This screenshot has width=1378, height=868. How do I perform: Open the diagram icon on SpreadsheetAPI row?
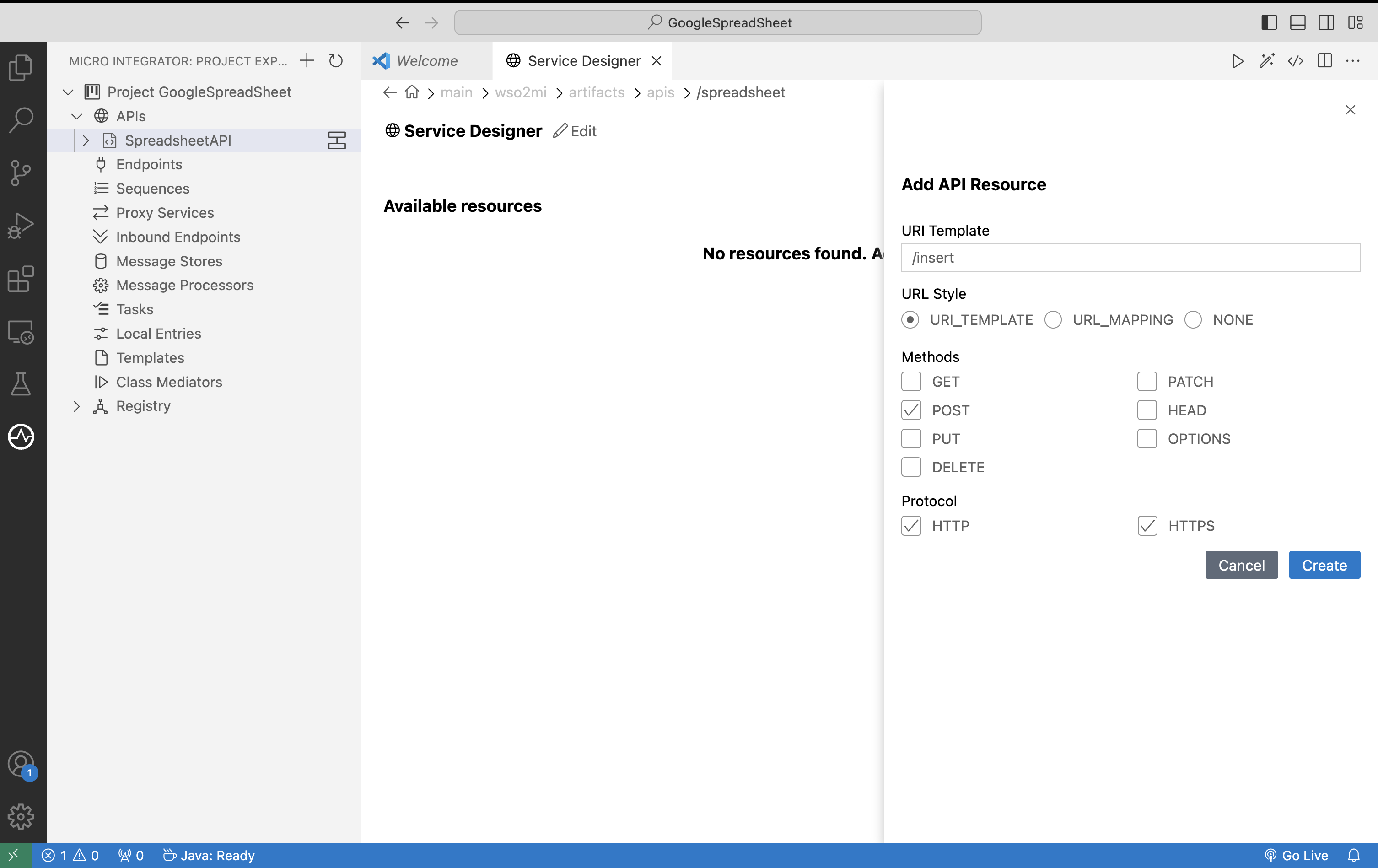click(x=337, y=140)
